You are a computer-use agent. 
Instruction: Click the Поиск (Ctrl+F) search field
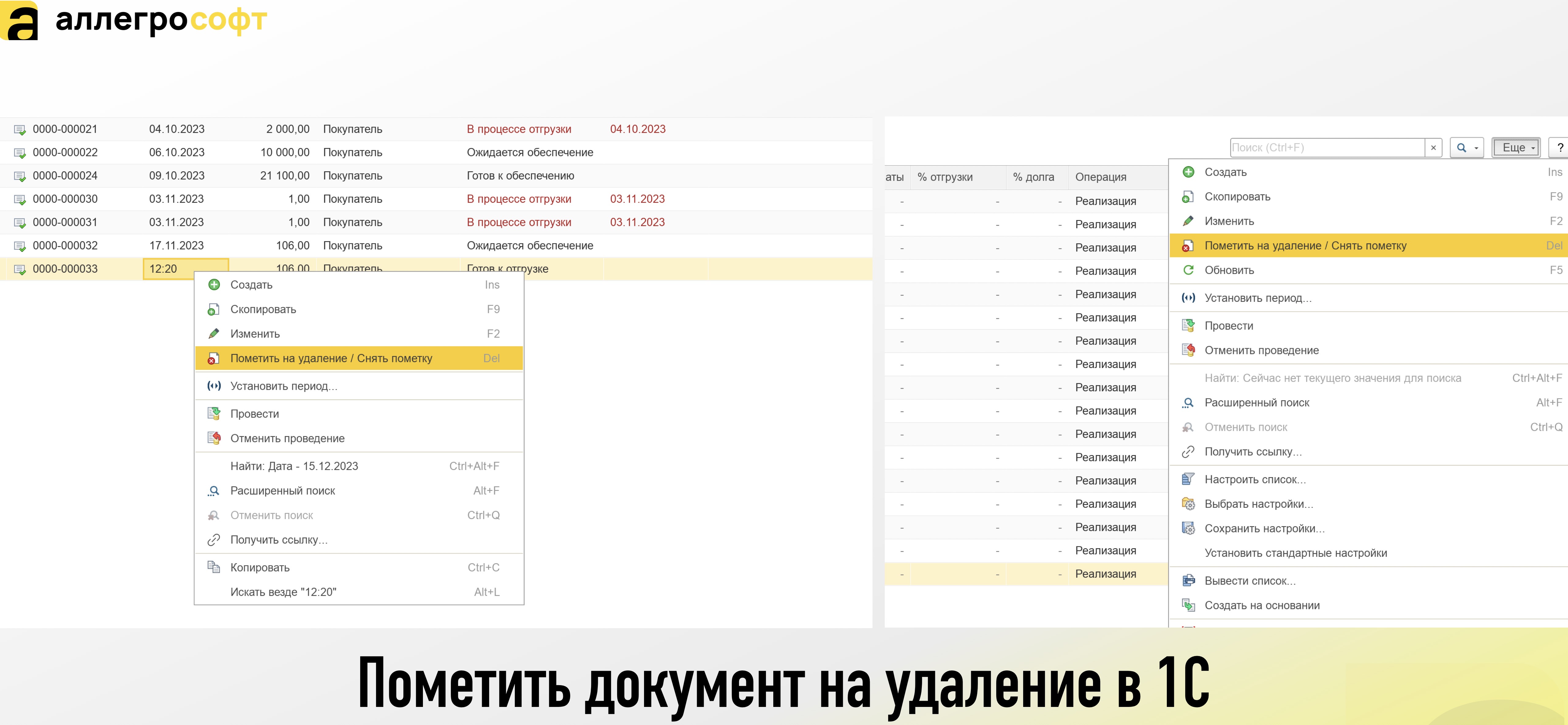(1327, 147)
